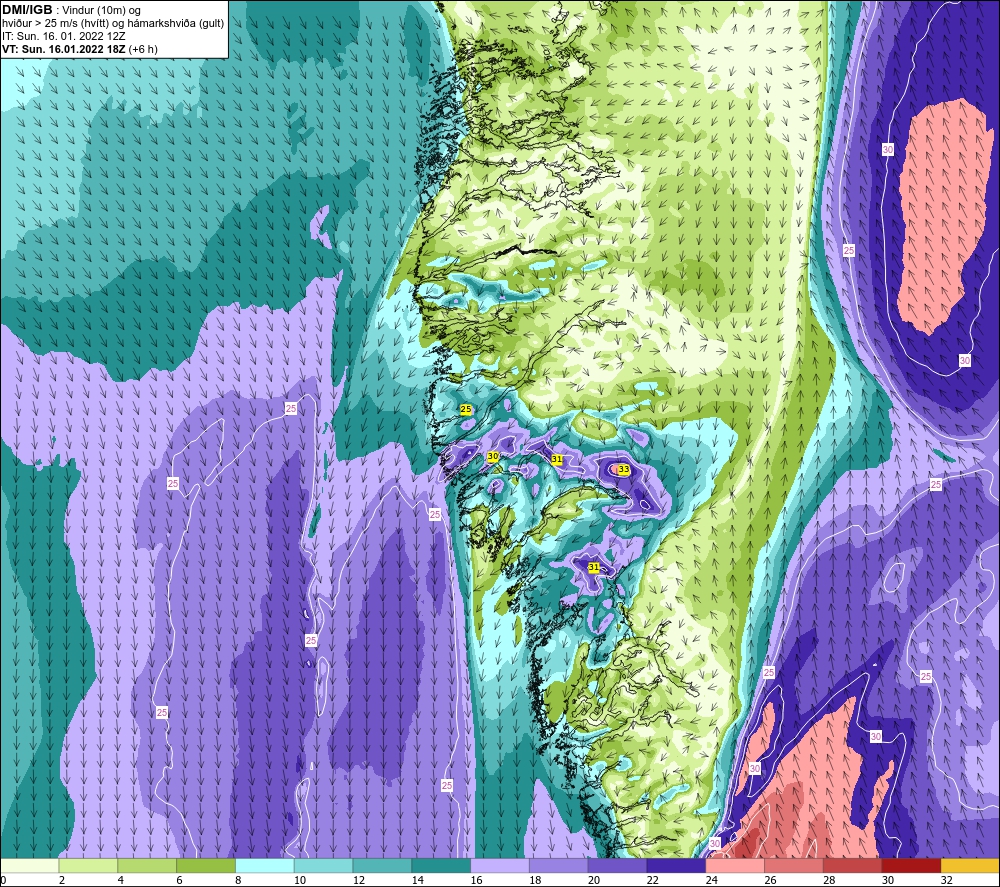Viewport: 1000px width, 887px height.
Task: Click the legend scale tick label 22
Action: click(652, 880)
